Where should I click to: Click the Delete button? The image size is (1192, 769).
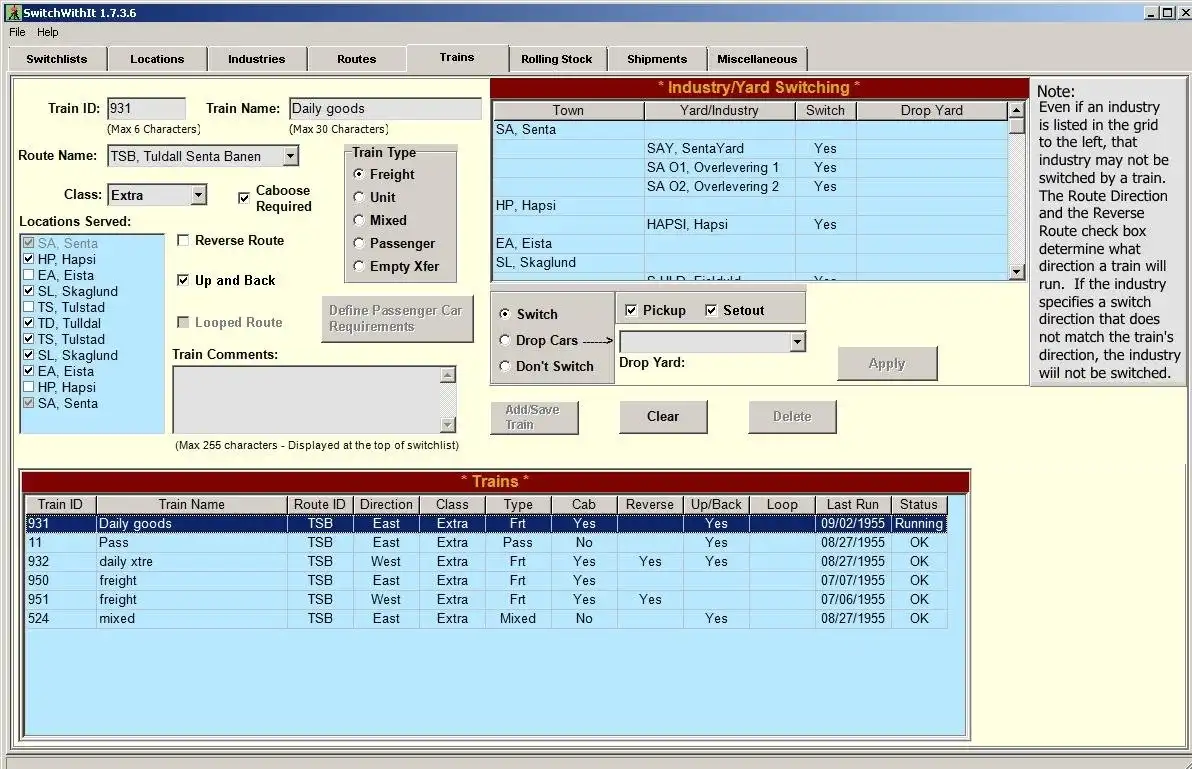tap(792, 416)
